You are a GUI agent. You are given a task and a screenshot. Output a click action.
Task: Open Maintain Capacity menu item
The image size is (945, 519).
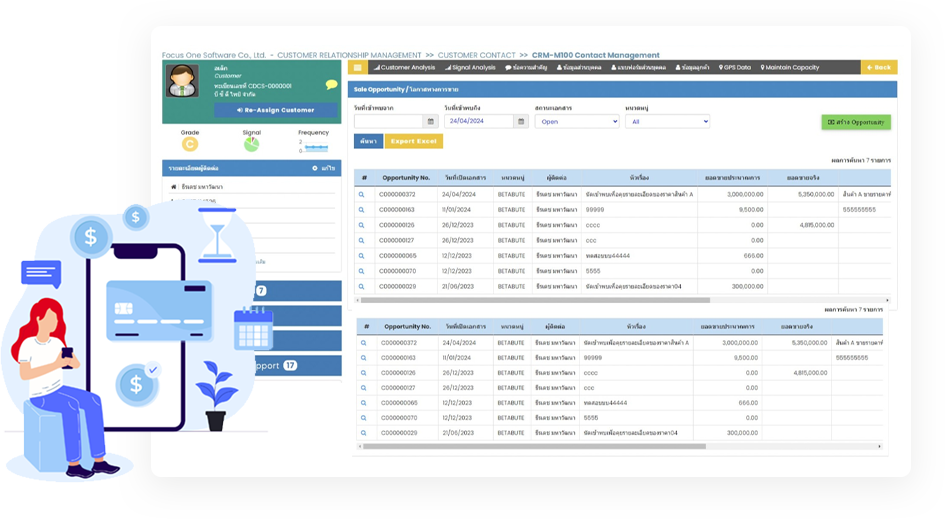pos(790,68)
